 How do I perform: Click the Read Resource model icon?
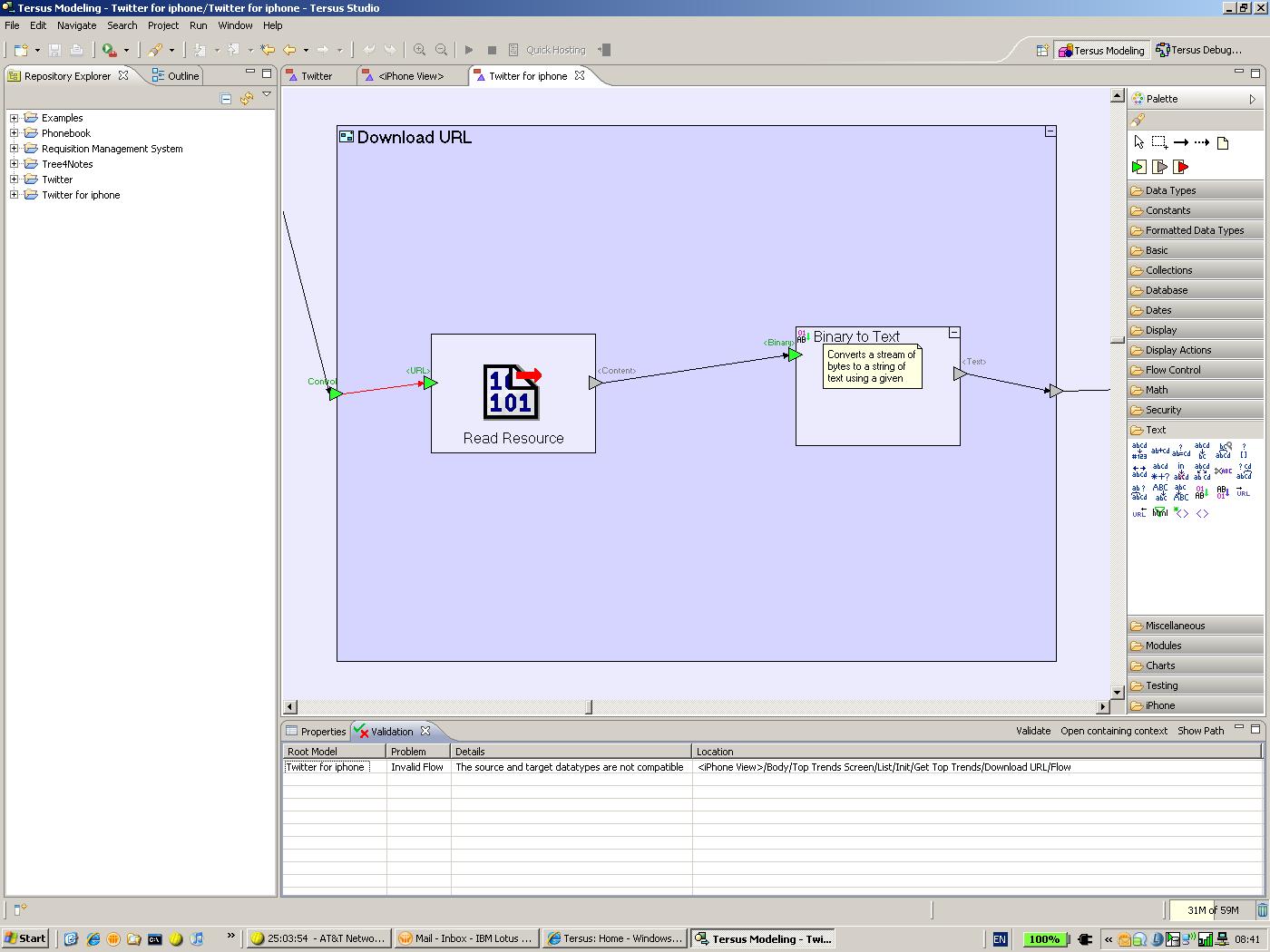tap(513, 392)
